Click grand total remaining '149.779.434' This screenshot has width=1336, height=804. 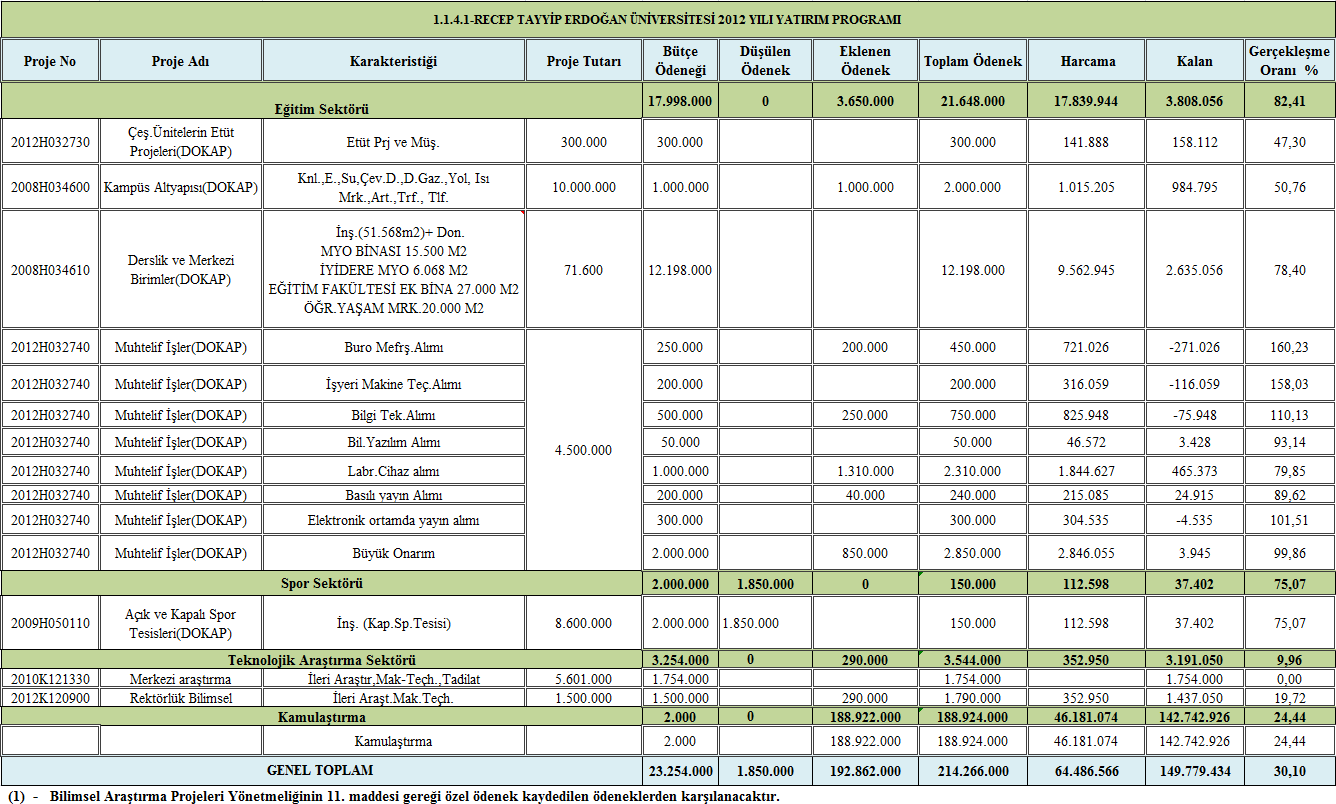point(1195,771)
